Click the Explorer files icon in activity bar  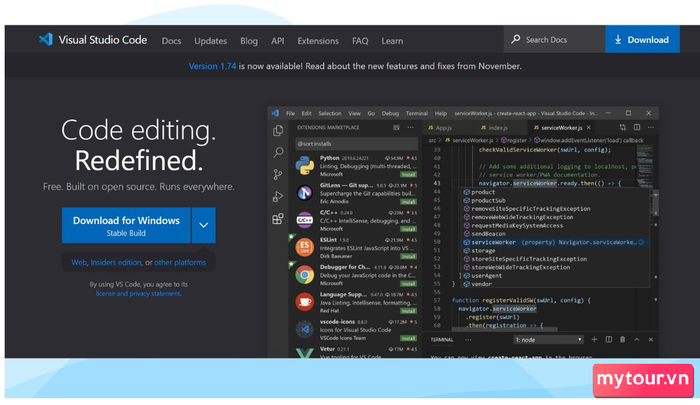(278, 130)
